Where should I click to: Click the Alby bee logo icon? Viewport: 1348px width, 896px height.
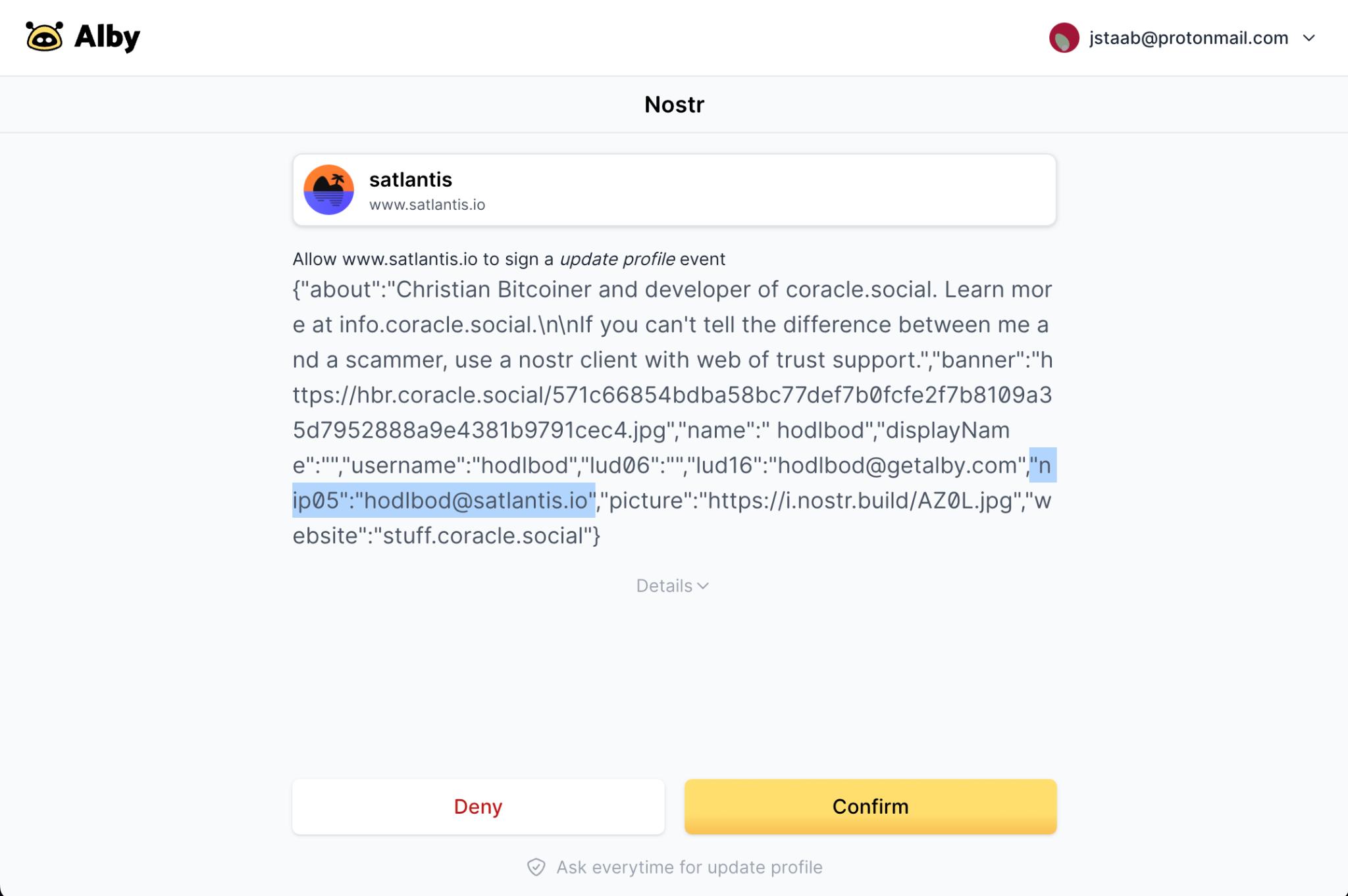point(44,37)
